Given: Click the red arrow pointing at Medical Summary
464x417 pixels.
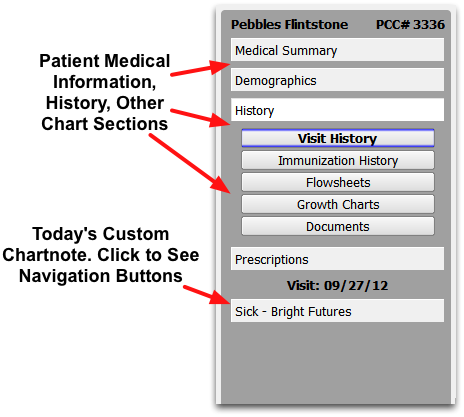Looking at the screenshot, I should point(200,68).
